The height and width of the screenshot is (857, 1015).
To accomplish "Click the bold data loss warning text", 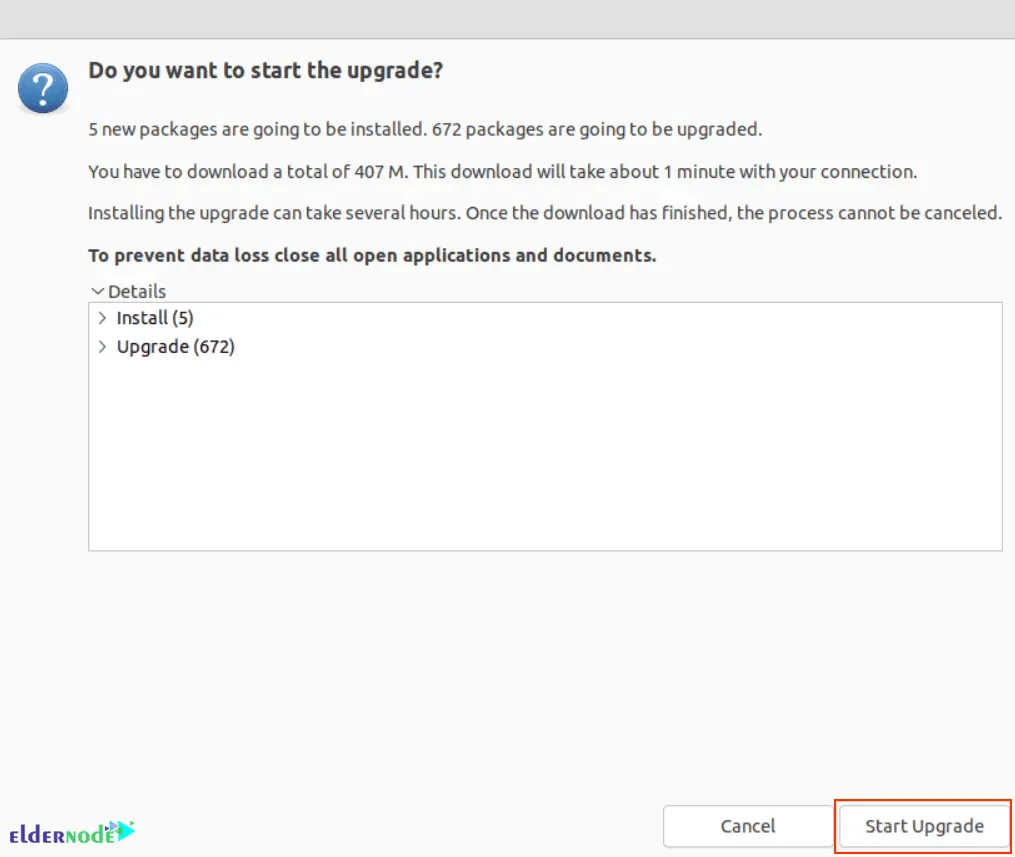I will [x=372, y=255].
